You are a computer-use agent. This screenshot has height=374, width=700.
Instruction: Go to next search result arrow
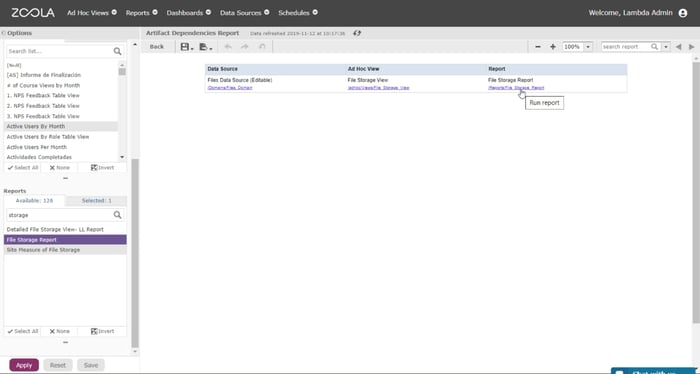pos(692,47)
